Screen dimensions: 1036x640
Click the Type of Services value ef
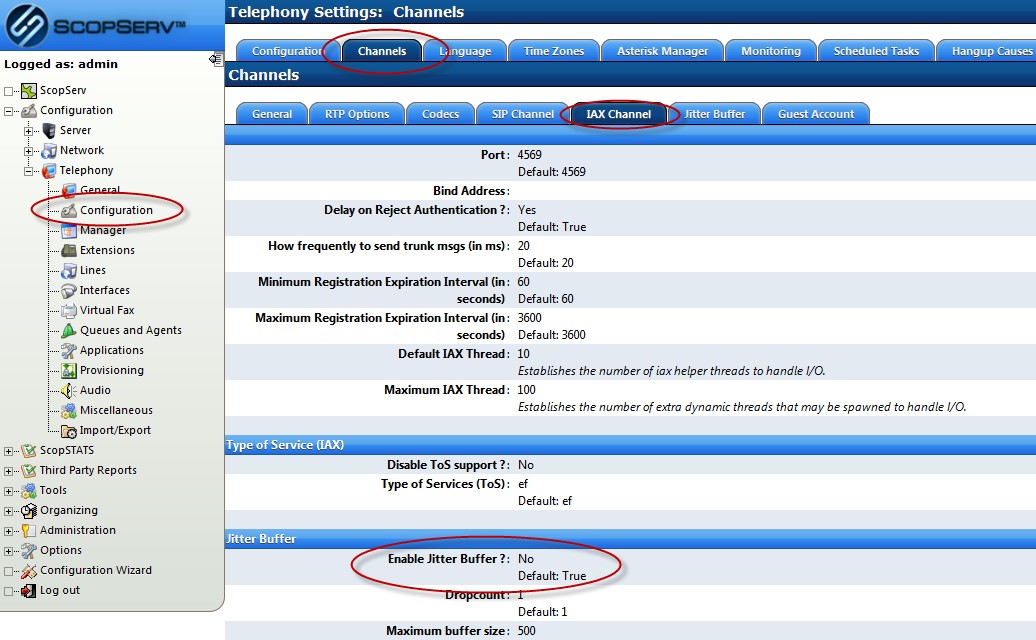523,484
